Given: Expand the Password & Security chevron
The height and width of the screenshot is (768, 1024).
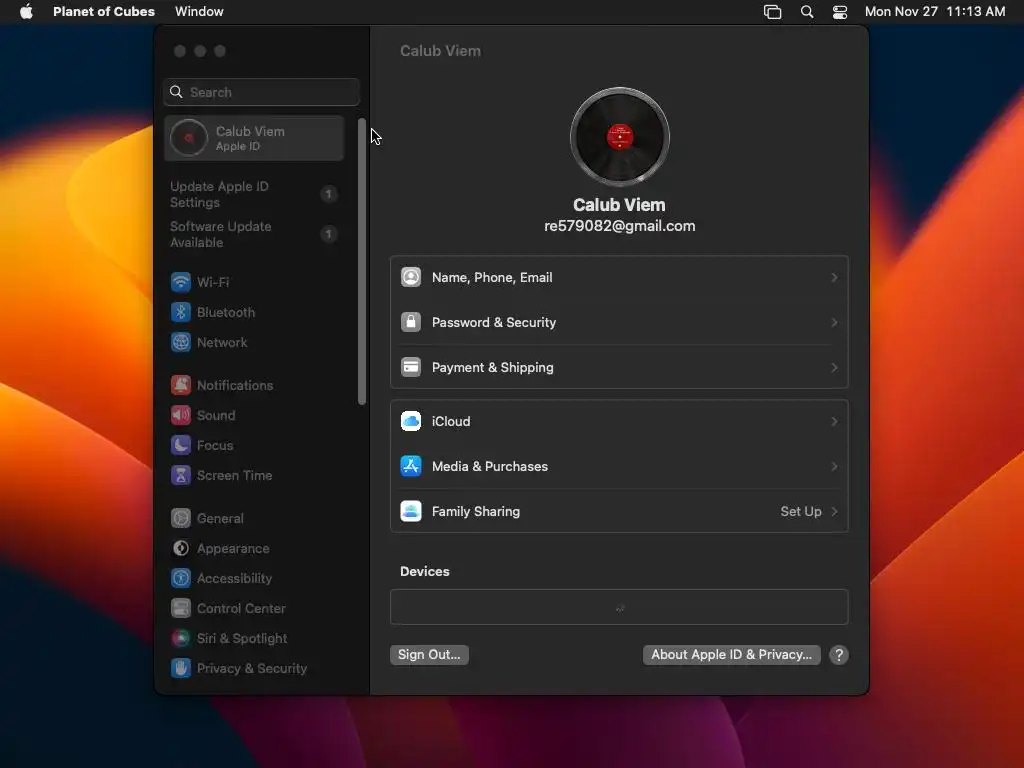Looking at the screenshot, I should tap(834, 323).
